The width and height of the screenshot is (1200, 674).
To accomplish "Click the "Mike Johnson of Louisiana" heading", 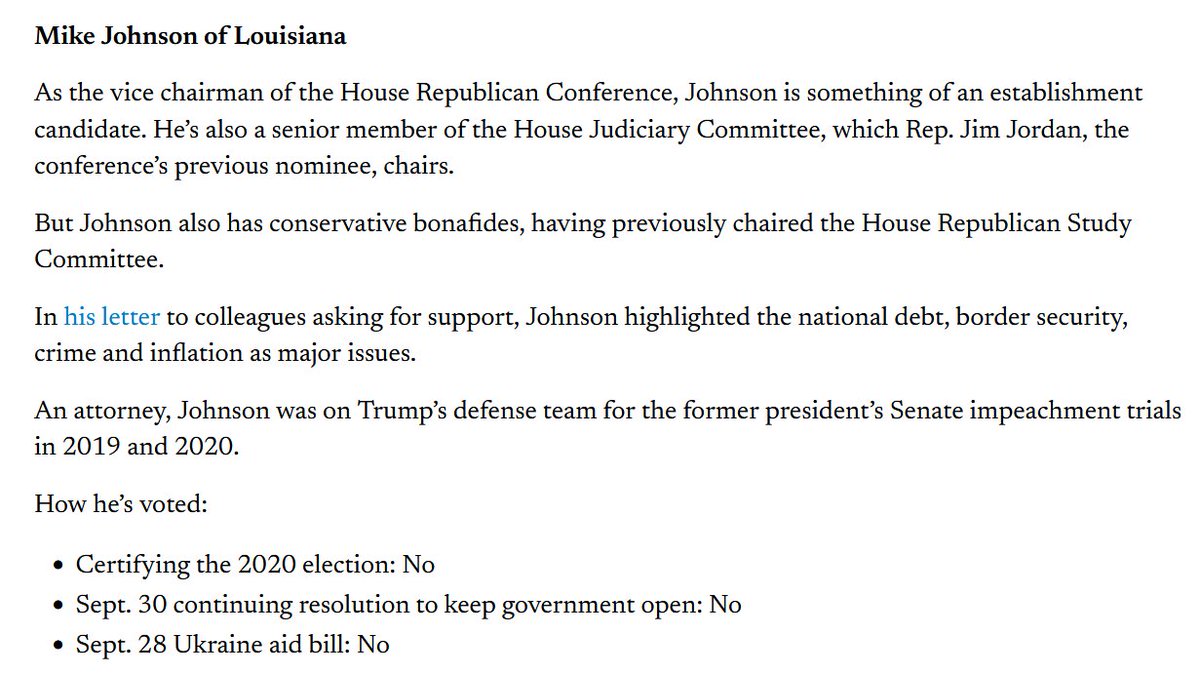I will [190, 36].
